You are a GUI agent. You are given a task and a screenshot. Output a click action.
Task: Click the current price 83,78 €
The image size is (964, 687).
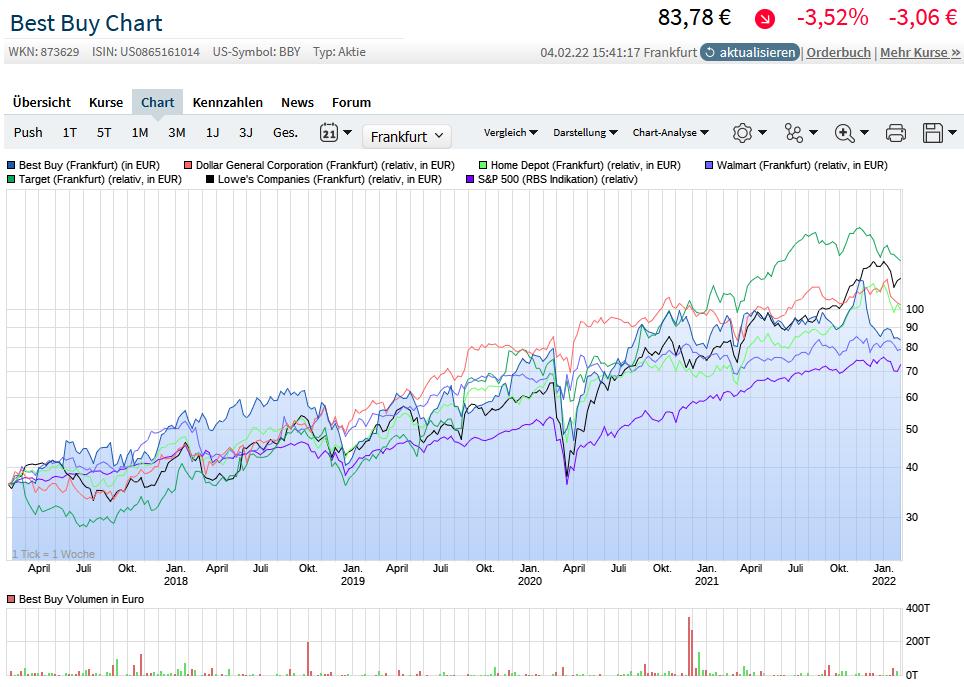(694, 18)
